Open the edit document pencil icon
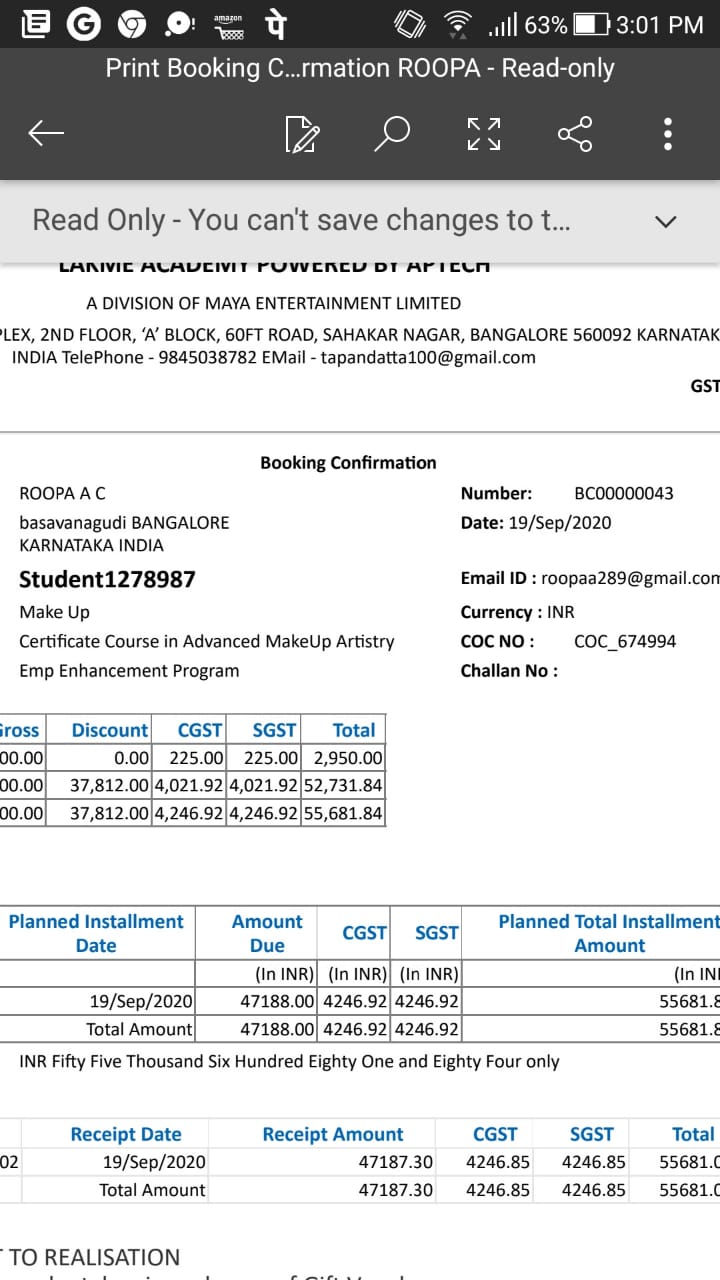Screen dimensions: 720x1280 click(302, 134)
